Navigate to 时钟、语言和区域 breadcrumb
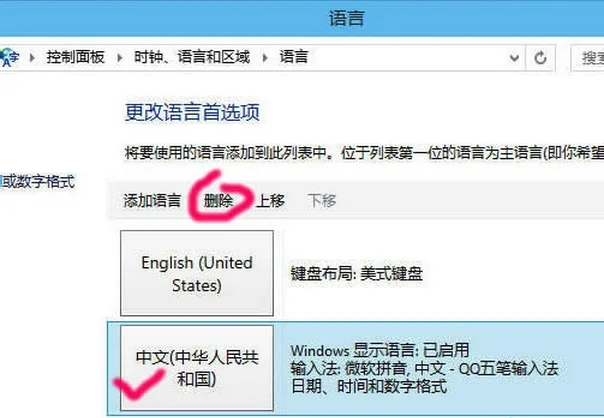The width and height of the screenshot is (604, 418). (192, 57)
